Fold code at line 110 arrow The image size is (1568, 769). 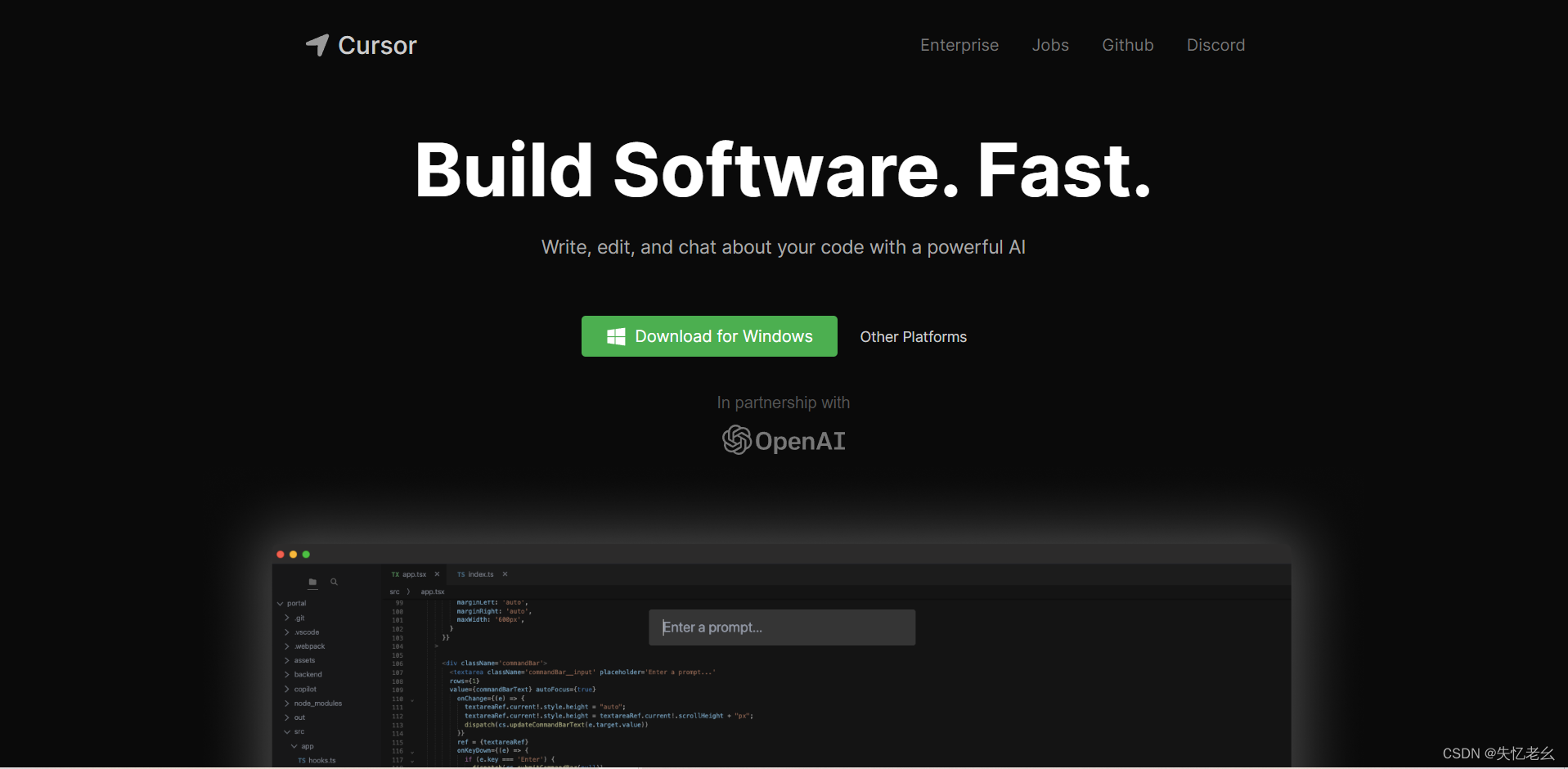point(412,700)
